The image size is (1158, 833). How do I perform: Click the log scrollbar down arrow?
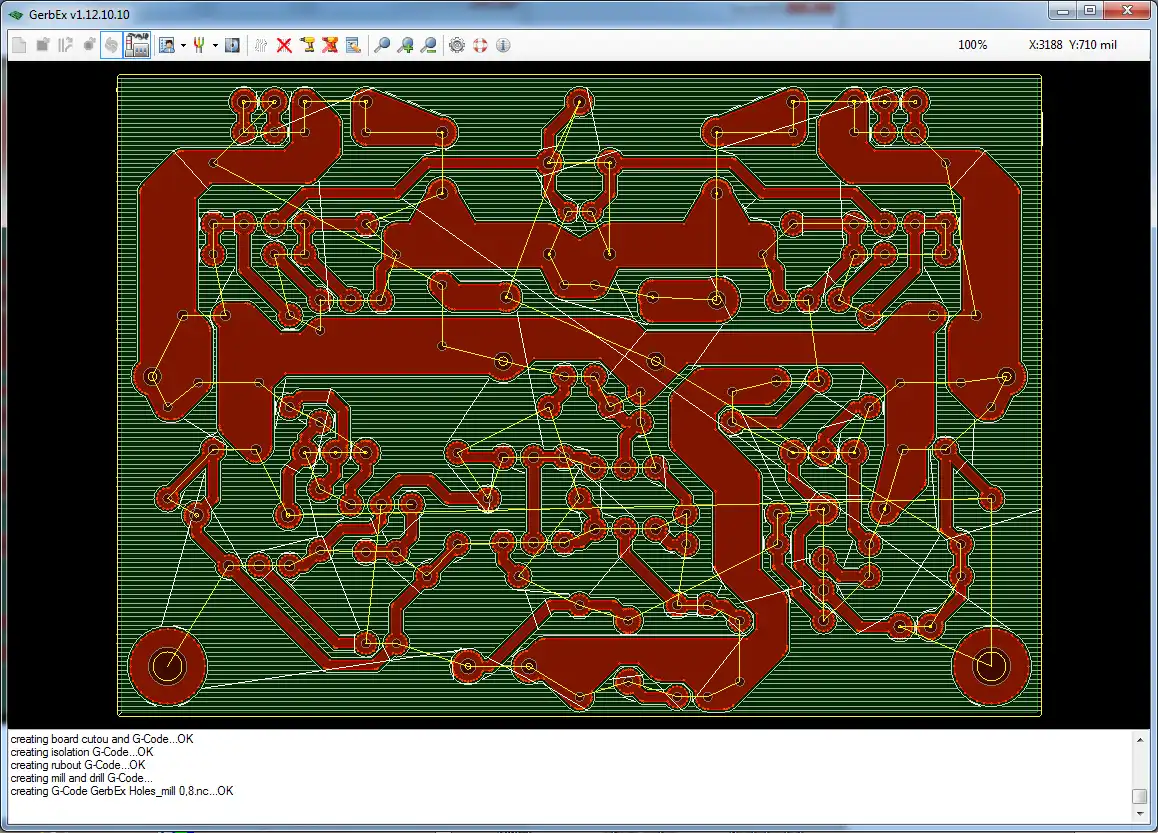click(1140, 814)
